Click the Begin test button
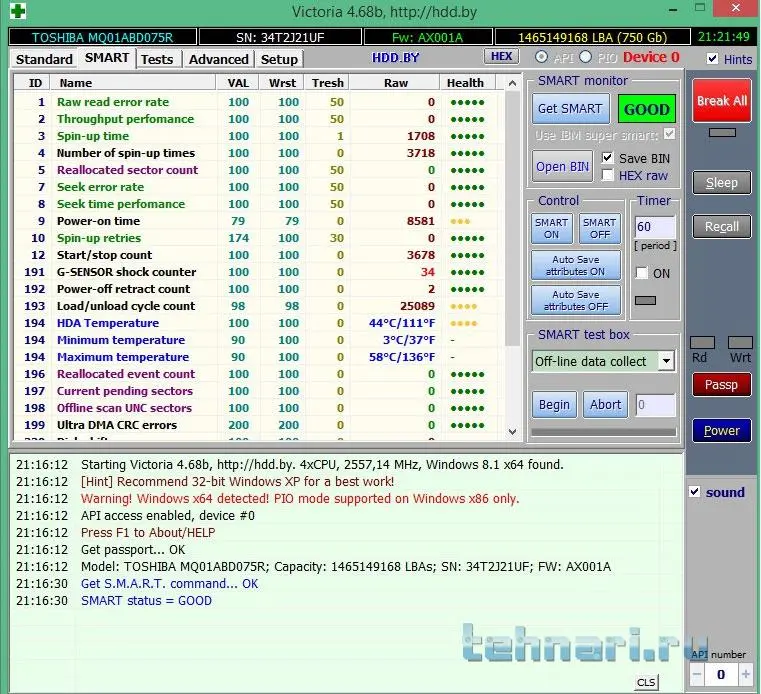The image size is (761, 694). [x=554, y=405]
